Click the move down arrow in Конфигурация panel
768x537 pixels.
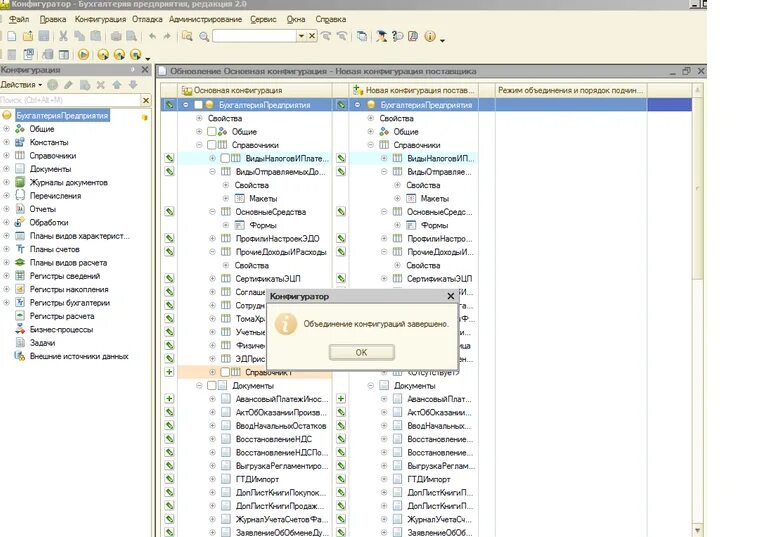coord(133,85)
